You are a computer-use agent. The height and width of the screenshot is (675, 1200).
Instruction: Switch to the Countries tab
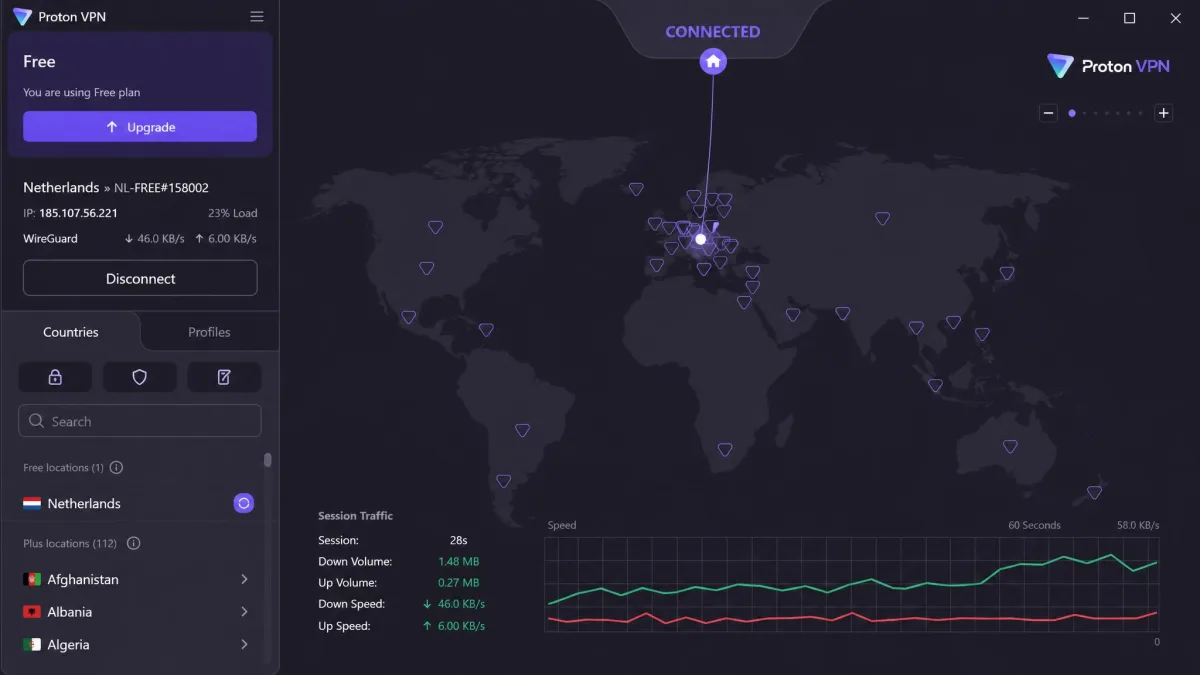(71, 332)
